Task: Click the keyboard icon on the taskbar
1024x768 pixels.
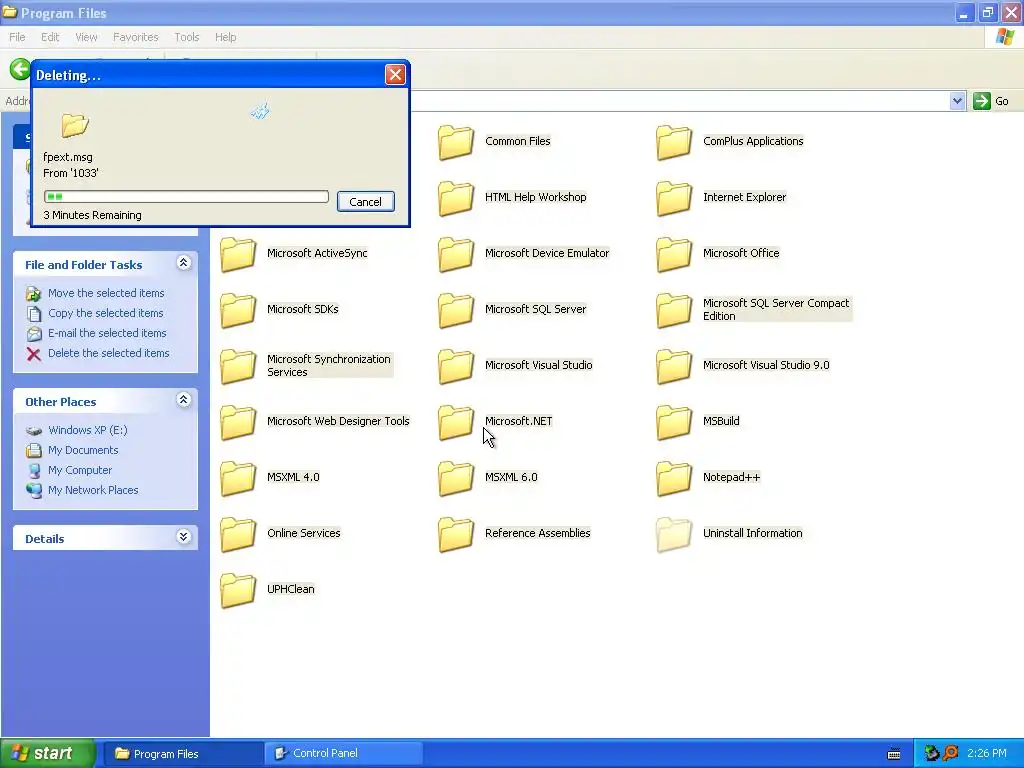Action: pos(894,754)
